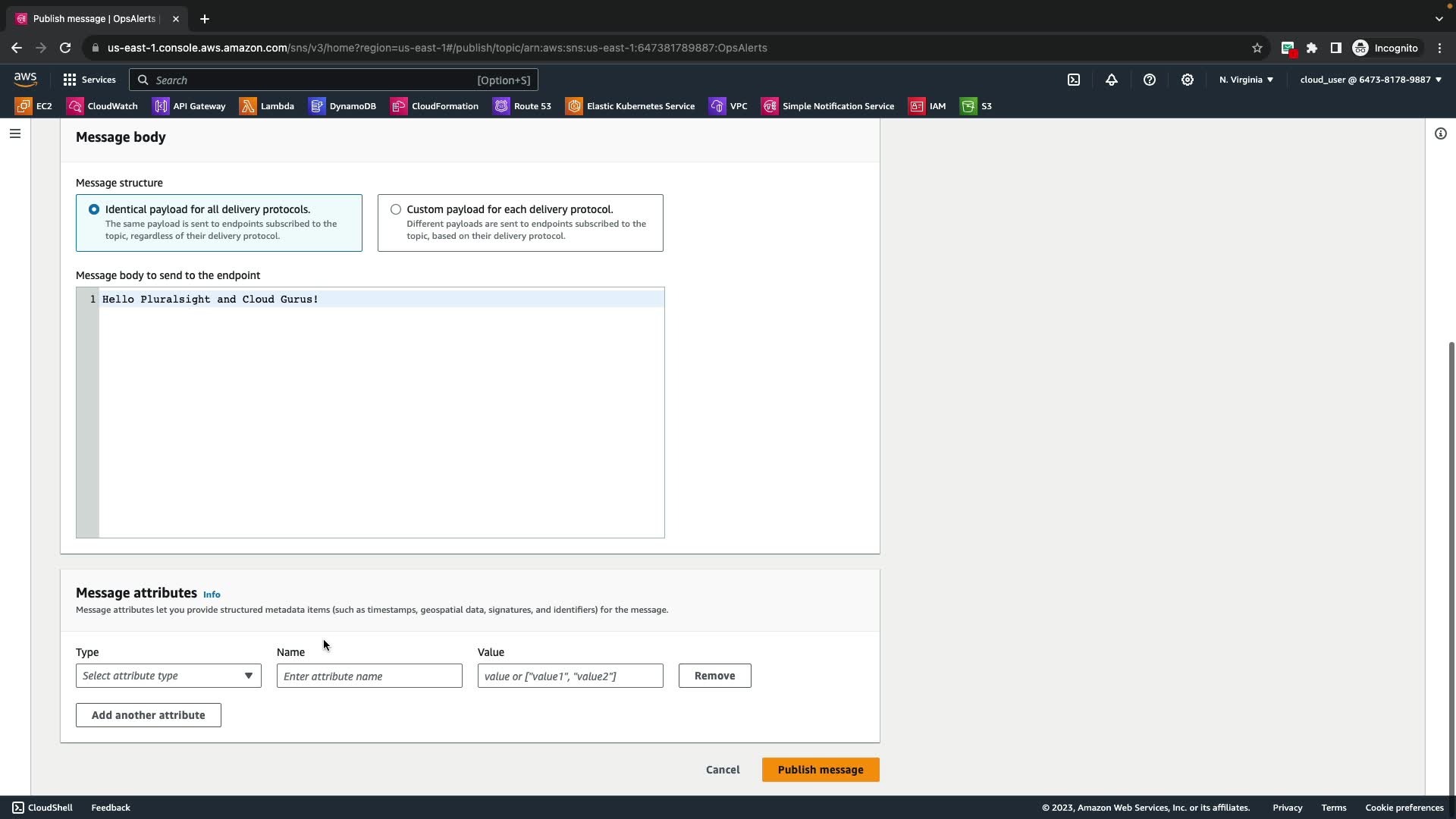
Task: Open CloudShell icon in top navigation bar
Action: coord(1074,80)
